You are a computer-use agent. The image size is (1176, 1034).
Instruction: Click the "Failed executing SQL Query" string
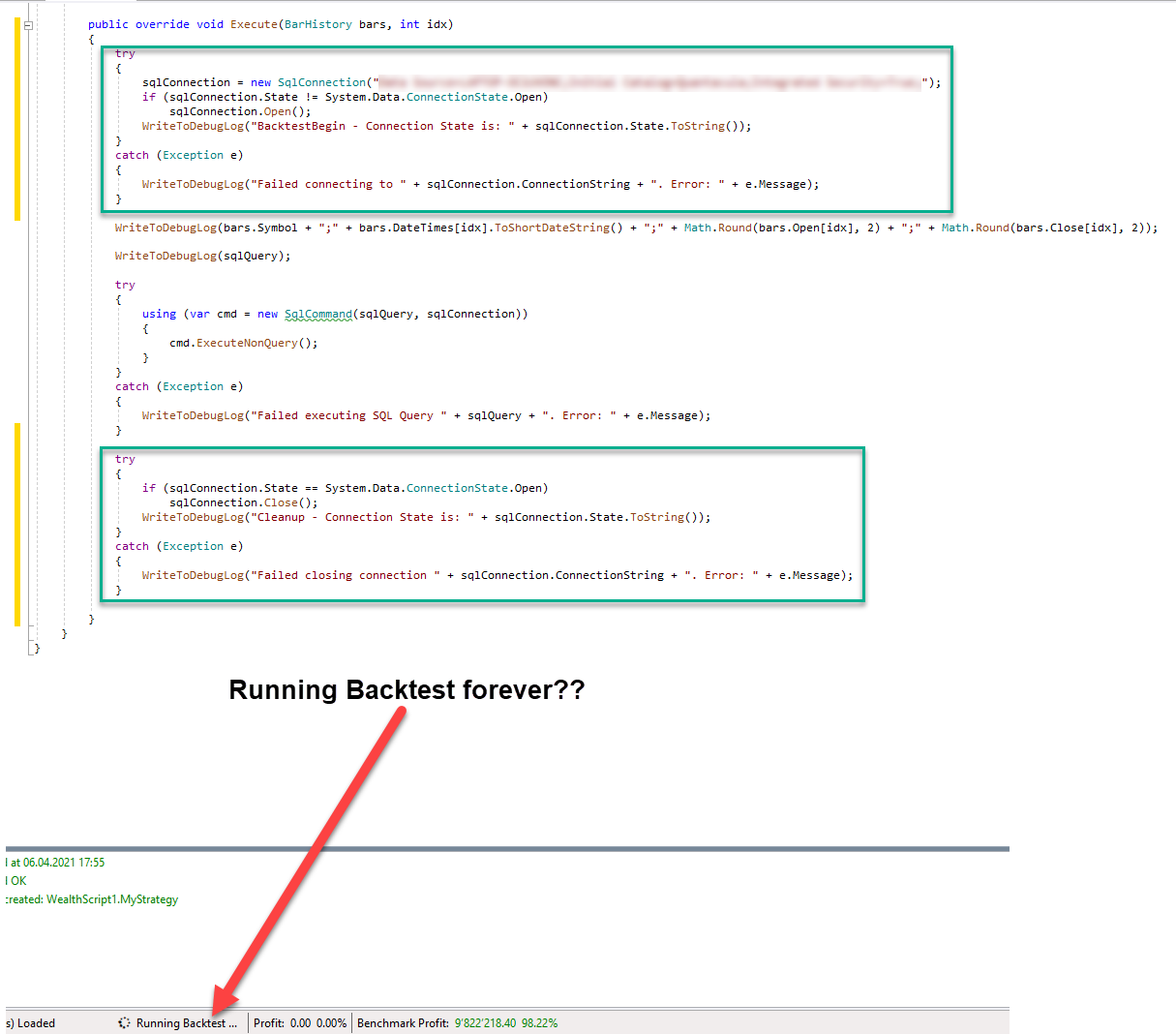(x=349, y=415)
